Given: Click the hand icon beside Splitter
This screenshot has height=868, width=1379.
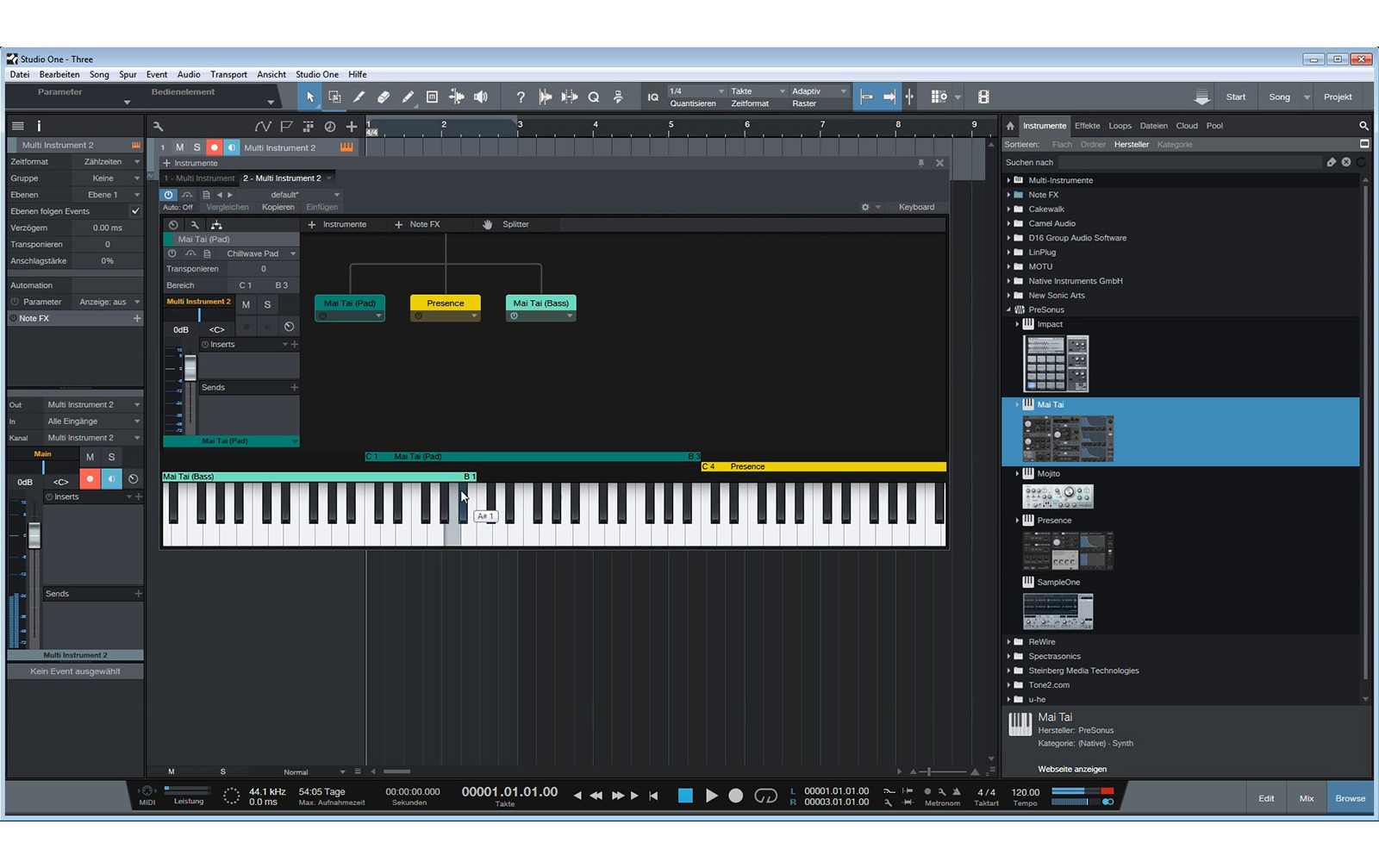Looking at the screenshot, I should pos(487,225).
